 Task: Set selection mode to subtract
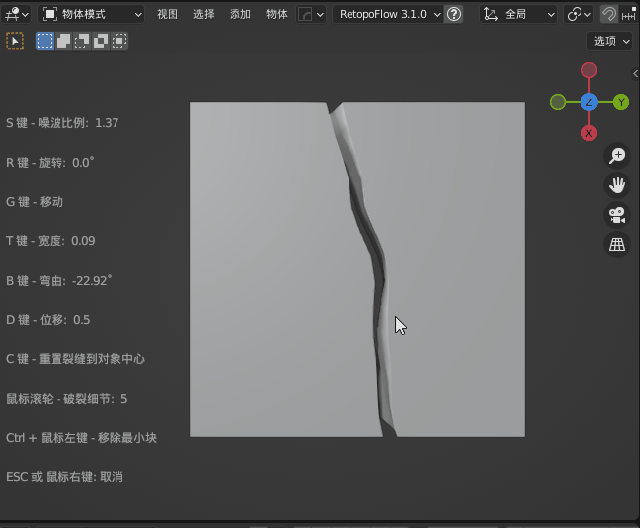82,41
